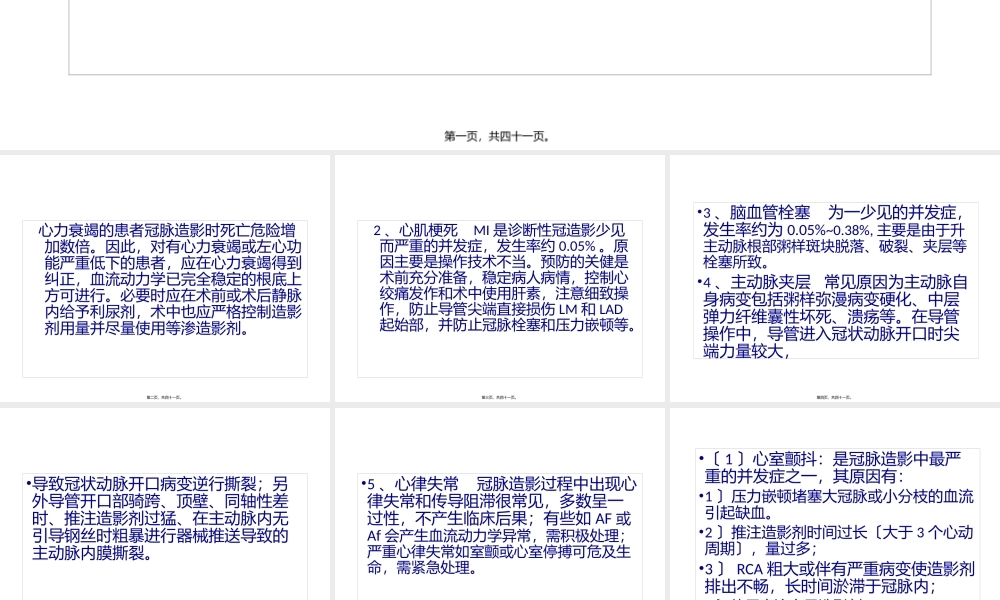Click the text line 发生率约为 0.05%~0.38%

click(x=787, y=230)
